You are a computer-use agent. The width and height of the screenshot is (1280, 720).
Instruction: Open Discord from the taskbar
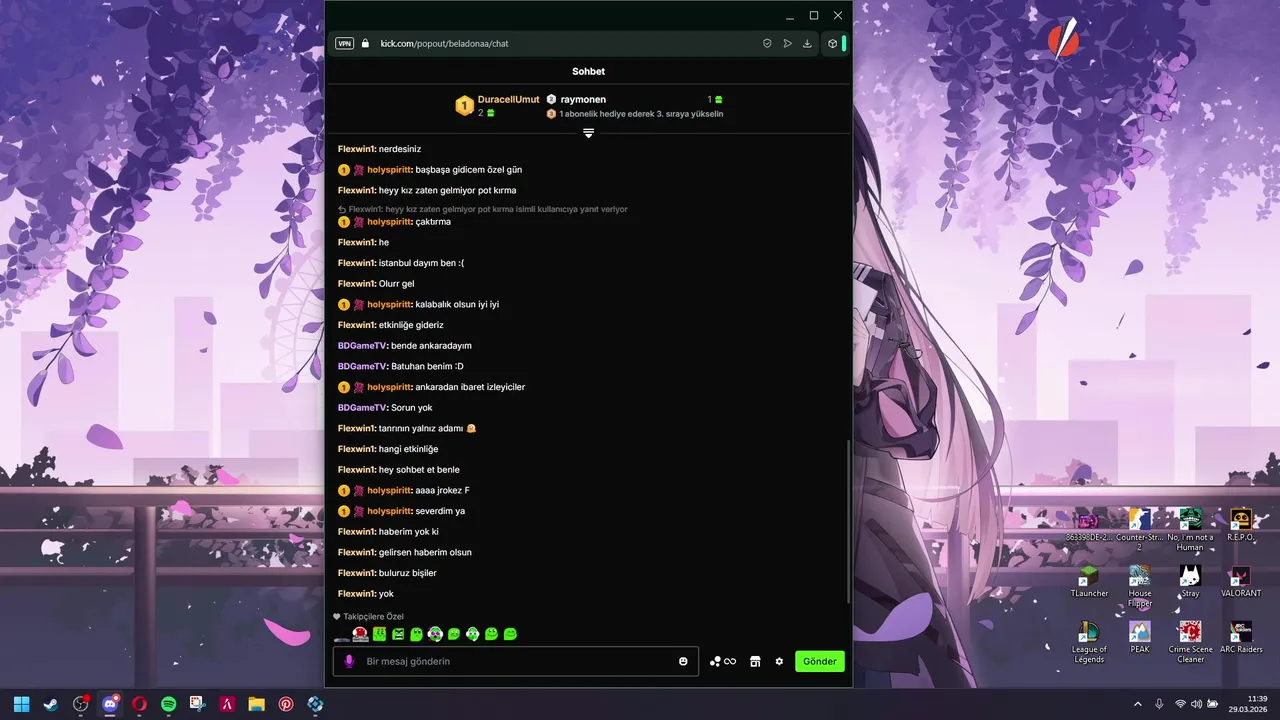[110, 704]
